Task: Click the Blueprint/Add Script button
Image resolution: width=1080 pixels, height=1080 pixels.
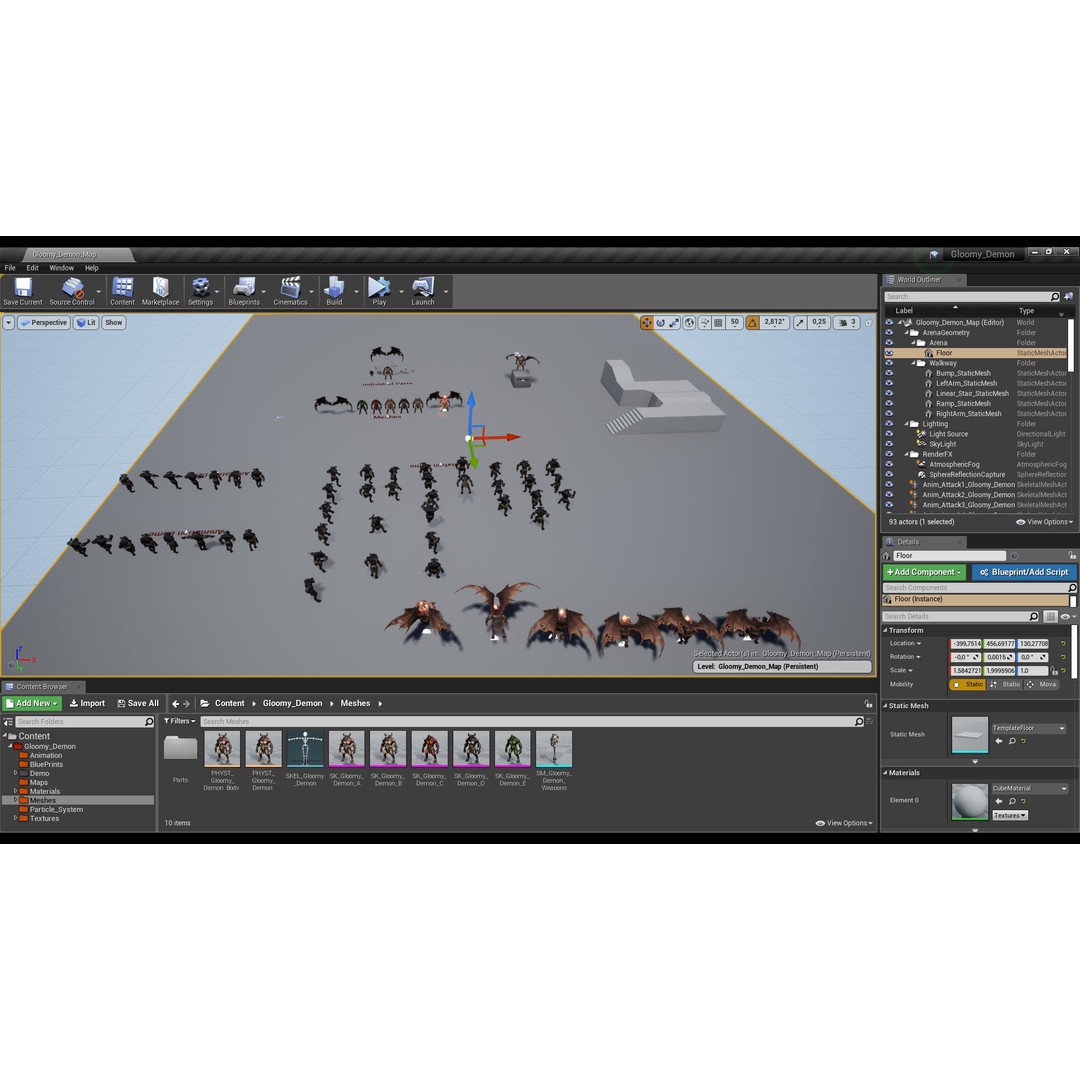Action: pyautogui.click(x=1024, y=572)
